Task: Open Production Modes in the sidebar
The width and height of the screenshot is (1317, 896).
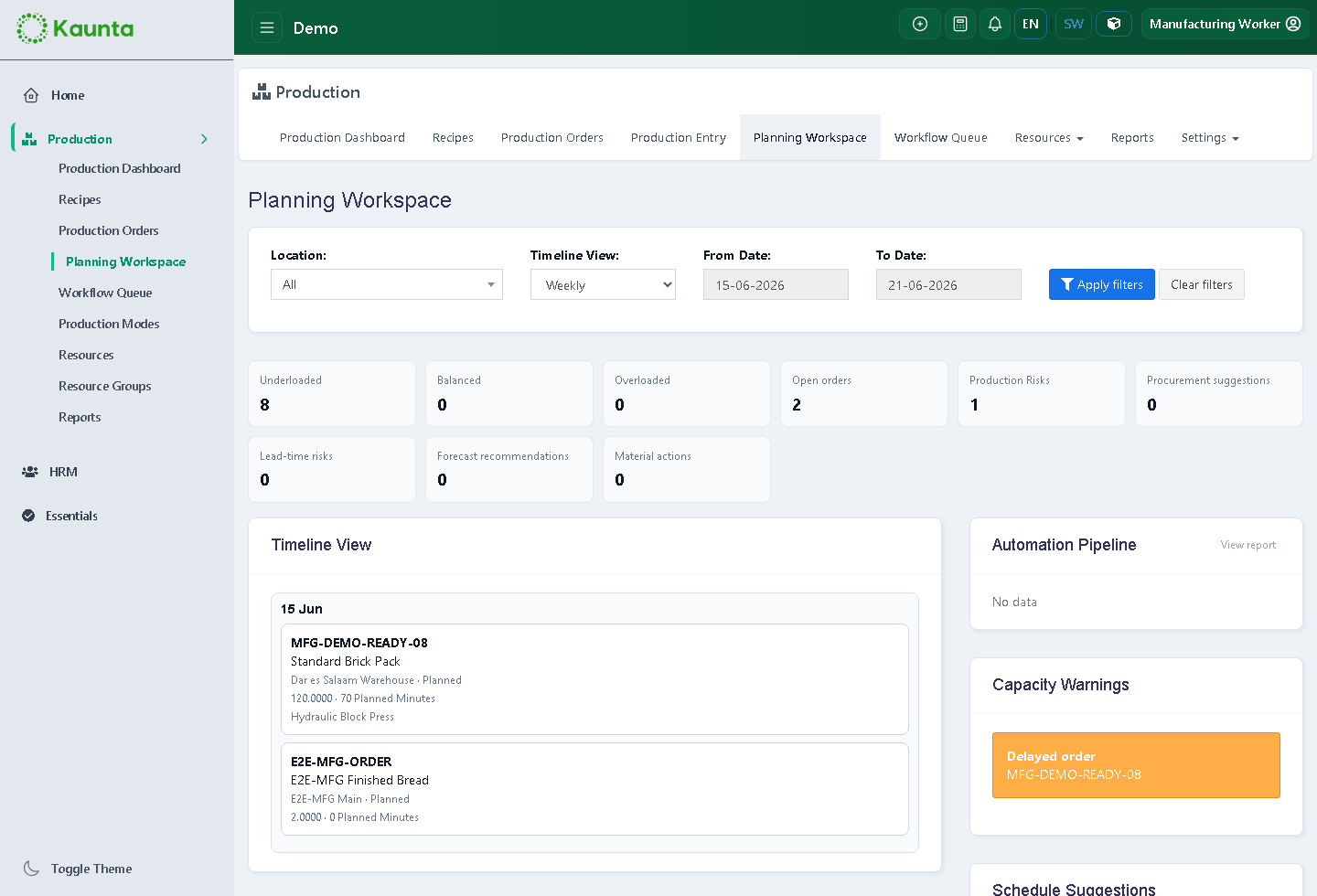Action: pyautogui.click(x=109, y=324)
